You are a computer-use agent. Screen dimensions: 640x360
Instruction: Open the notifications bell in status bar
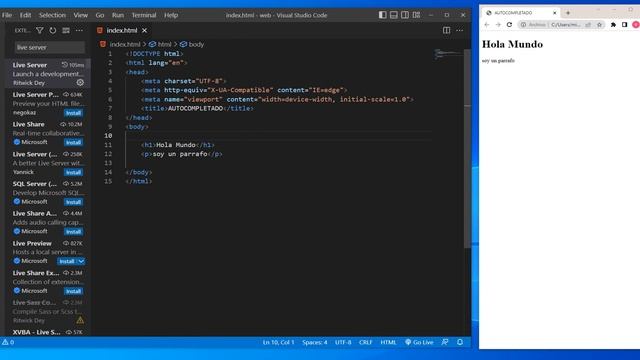point(460,342)
